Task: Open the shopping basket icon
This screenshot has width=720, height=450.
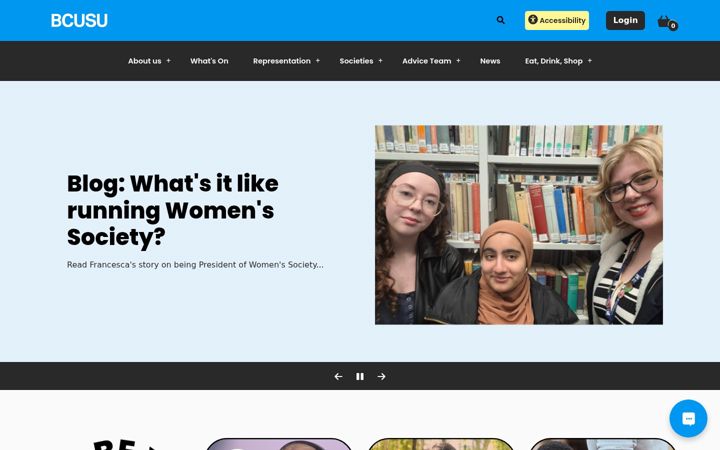Action: click(x=667, y=22)
